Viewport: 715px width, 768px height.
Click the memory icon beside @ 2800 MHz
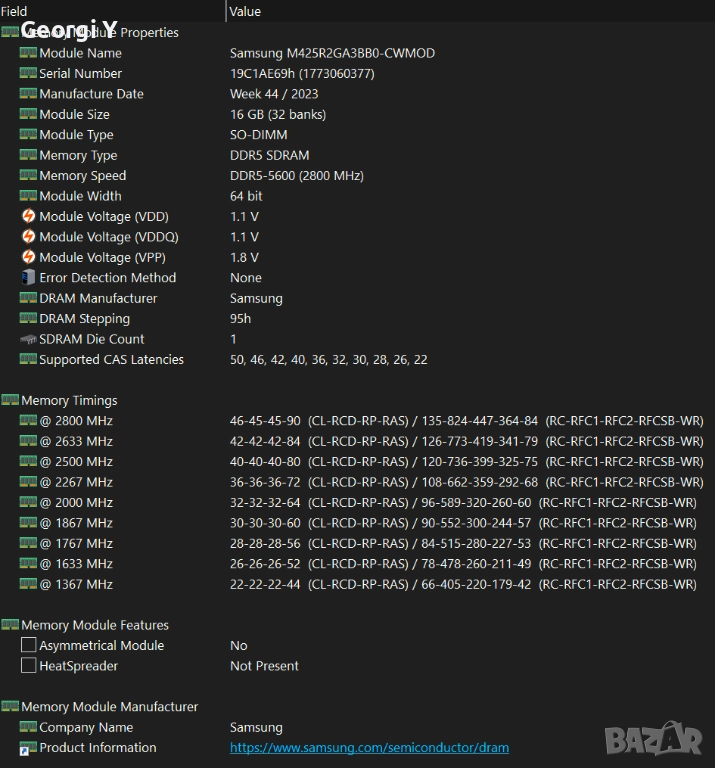coord(28,421)
